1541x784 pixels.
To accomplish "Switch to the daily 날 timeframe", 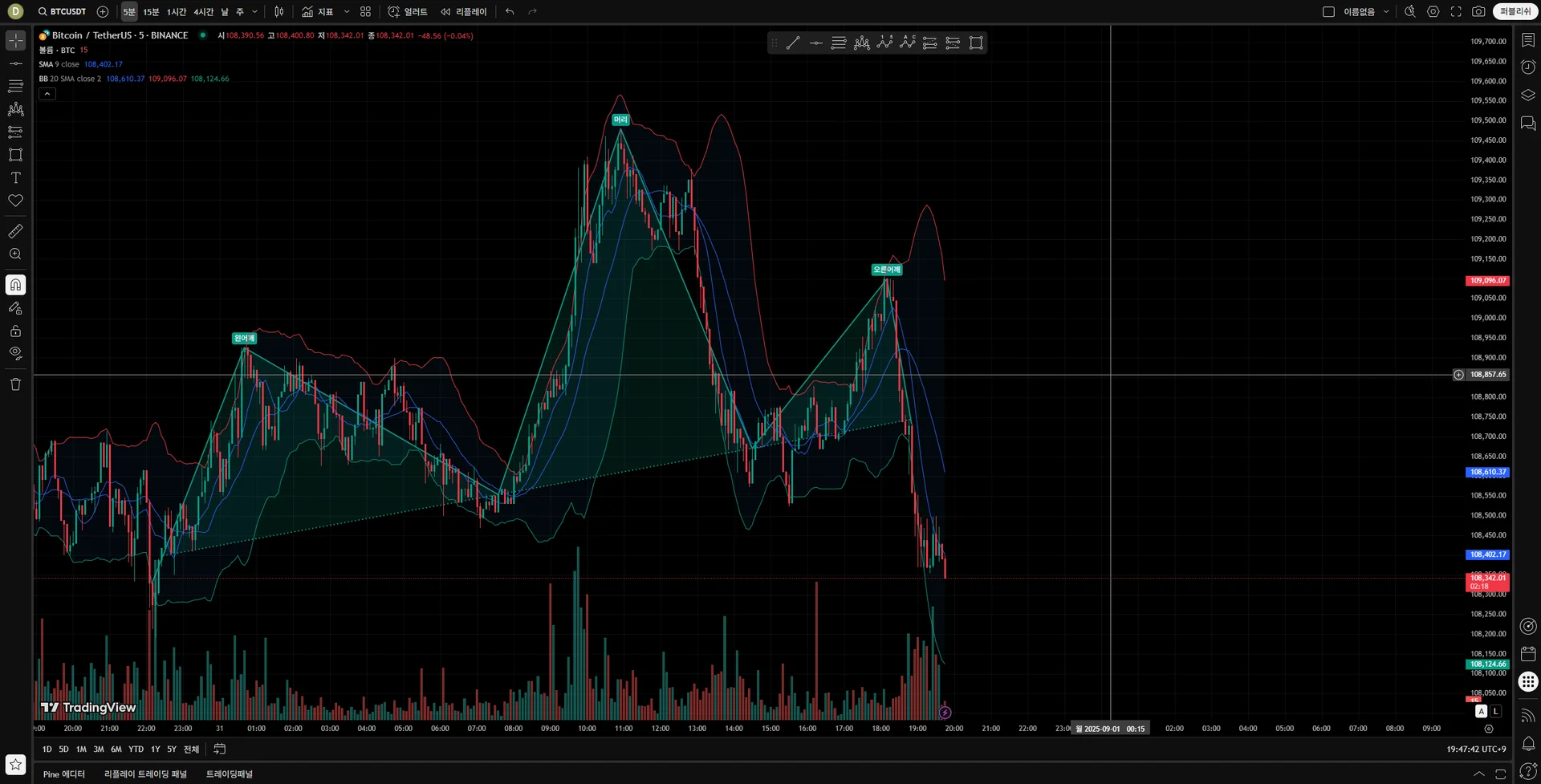I will [x=225, y=12].
